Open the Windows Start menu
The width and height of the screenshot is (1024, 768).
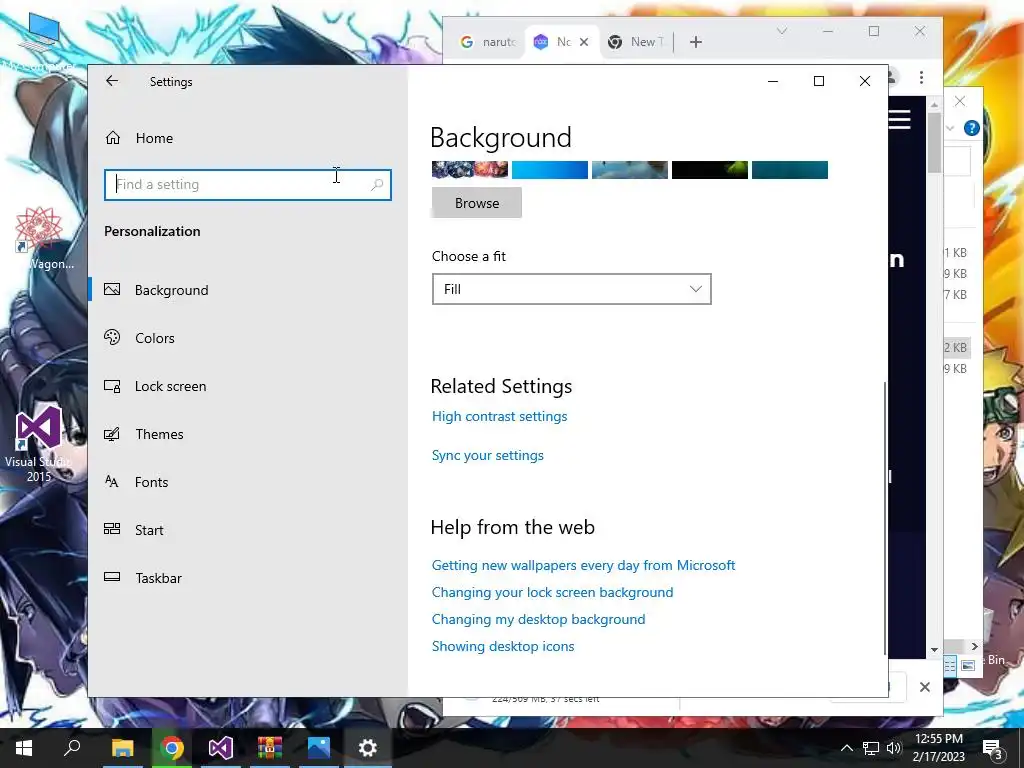[24, 748]
